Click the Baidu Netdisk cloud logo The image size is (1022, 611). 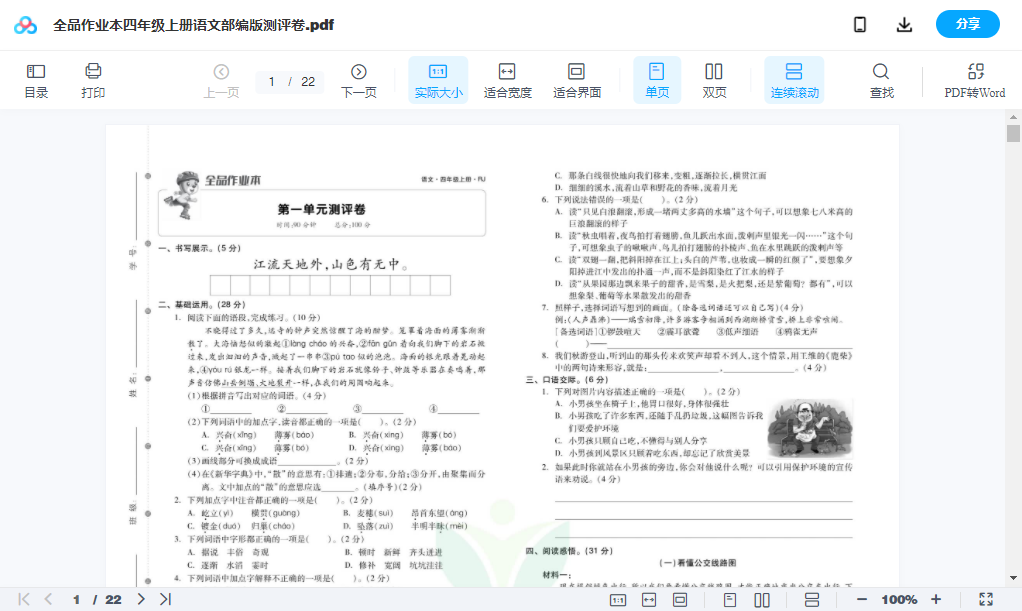point(25,25)
